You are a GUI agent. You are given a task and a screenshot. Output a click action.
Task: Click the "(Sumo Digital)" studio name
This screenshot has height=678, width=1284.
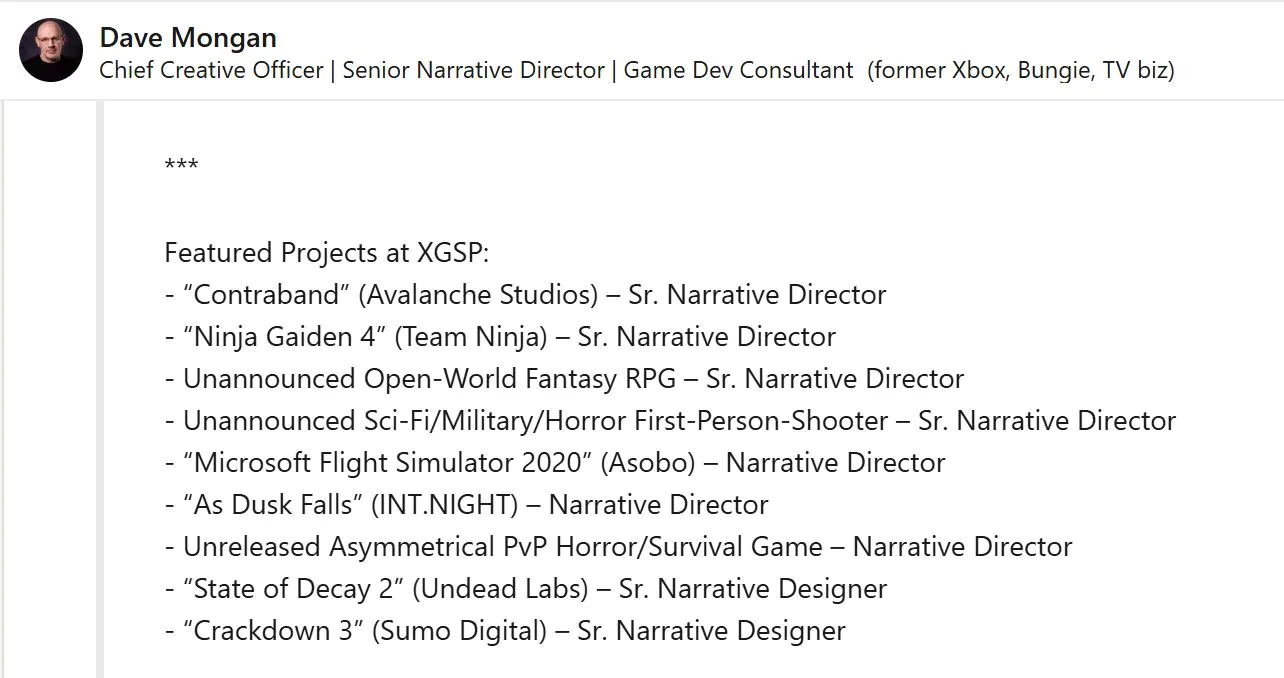[459, 631]
